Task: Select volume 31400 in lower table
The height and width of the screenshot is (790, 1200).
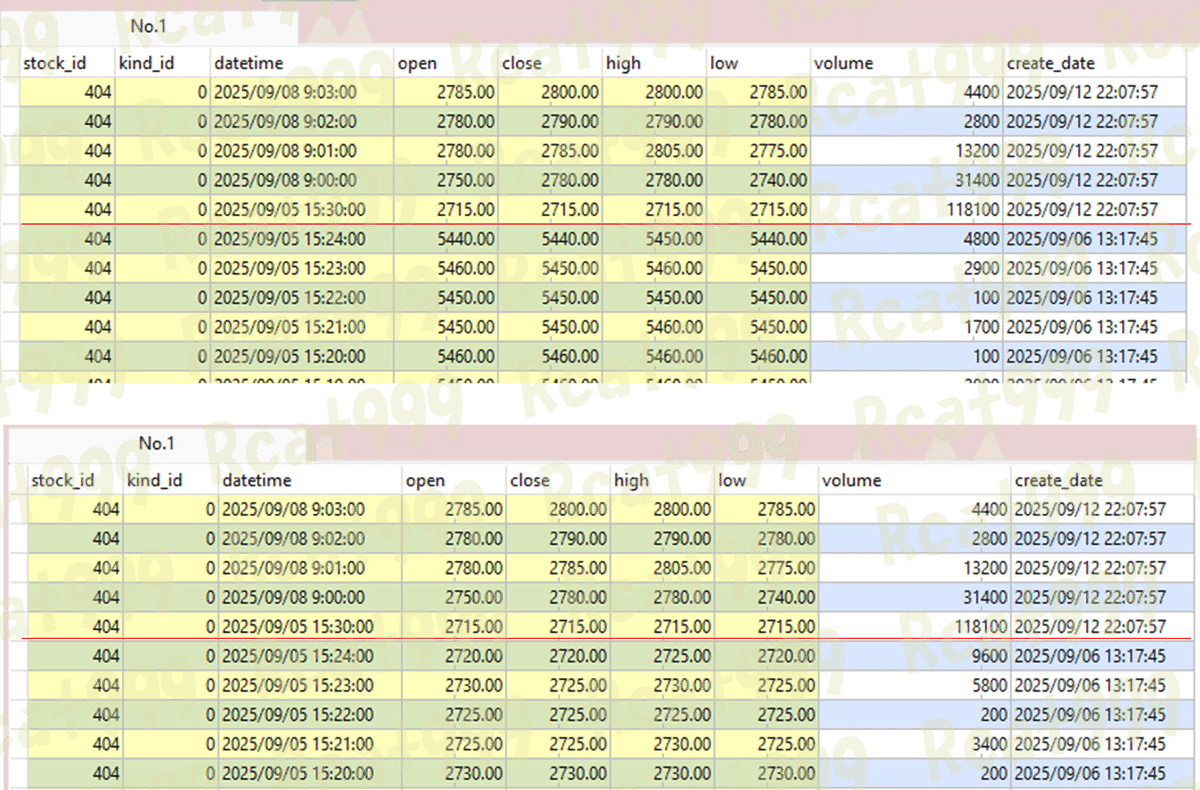Action: tap(914, 597)
